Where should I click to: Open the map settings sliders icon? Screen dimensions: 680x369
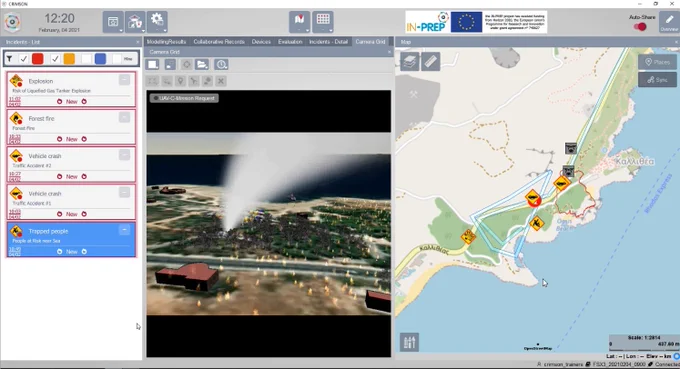(x=409, y=342)
